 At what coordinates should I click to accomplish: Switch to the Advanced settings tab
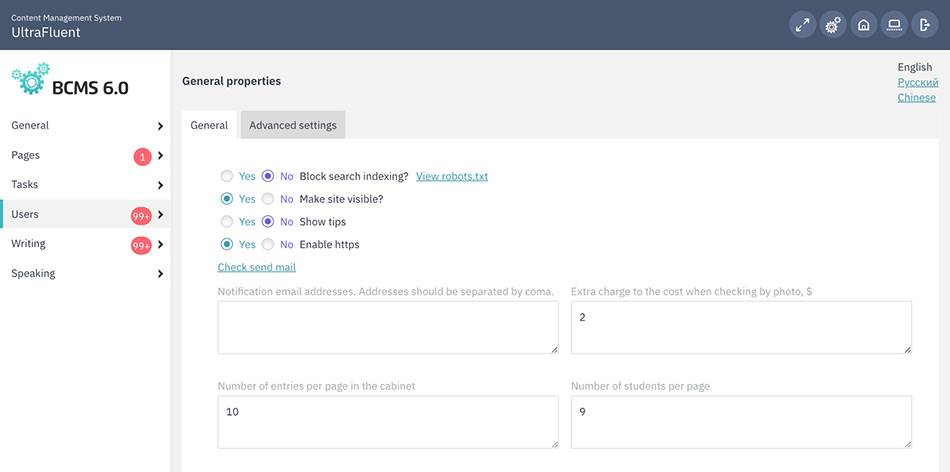(x=293, y=125)
